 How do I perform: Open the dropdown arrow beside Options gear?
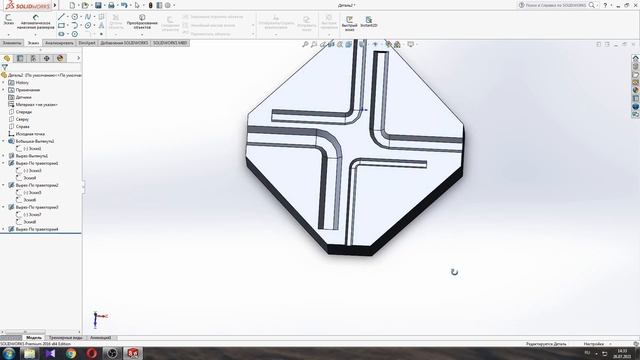[x=174, y=5]
